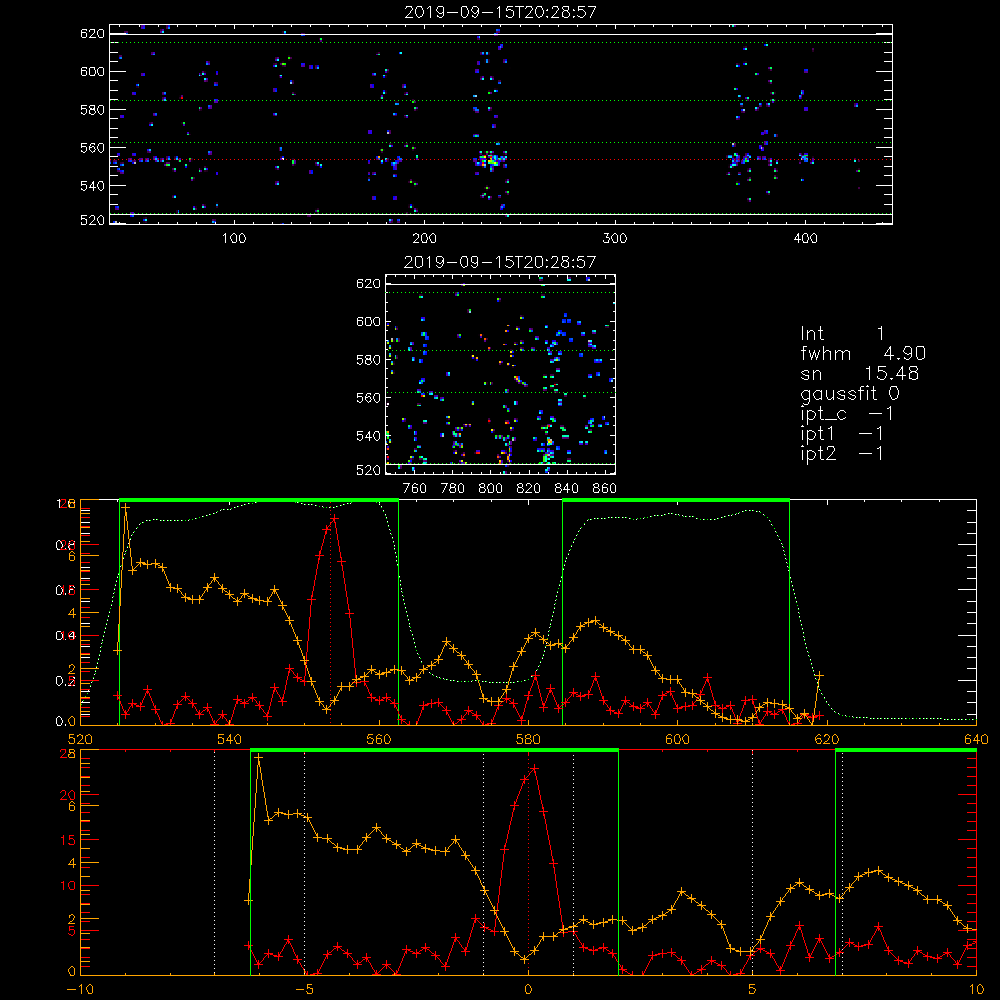Click x-axis label 300 on the wide scatter plot
The width and height of the screenshot is (1000, 1000).
615,238
